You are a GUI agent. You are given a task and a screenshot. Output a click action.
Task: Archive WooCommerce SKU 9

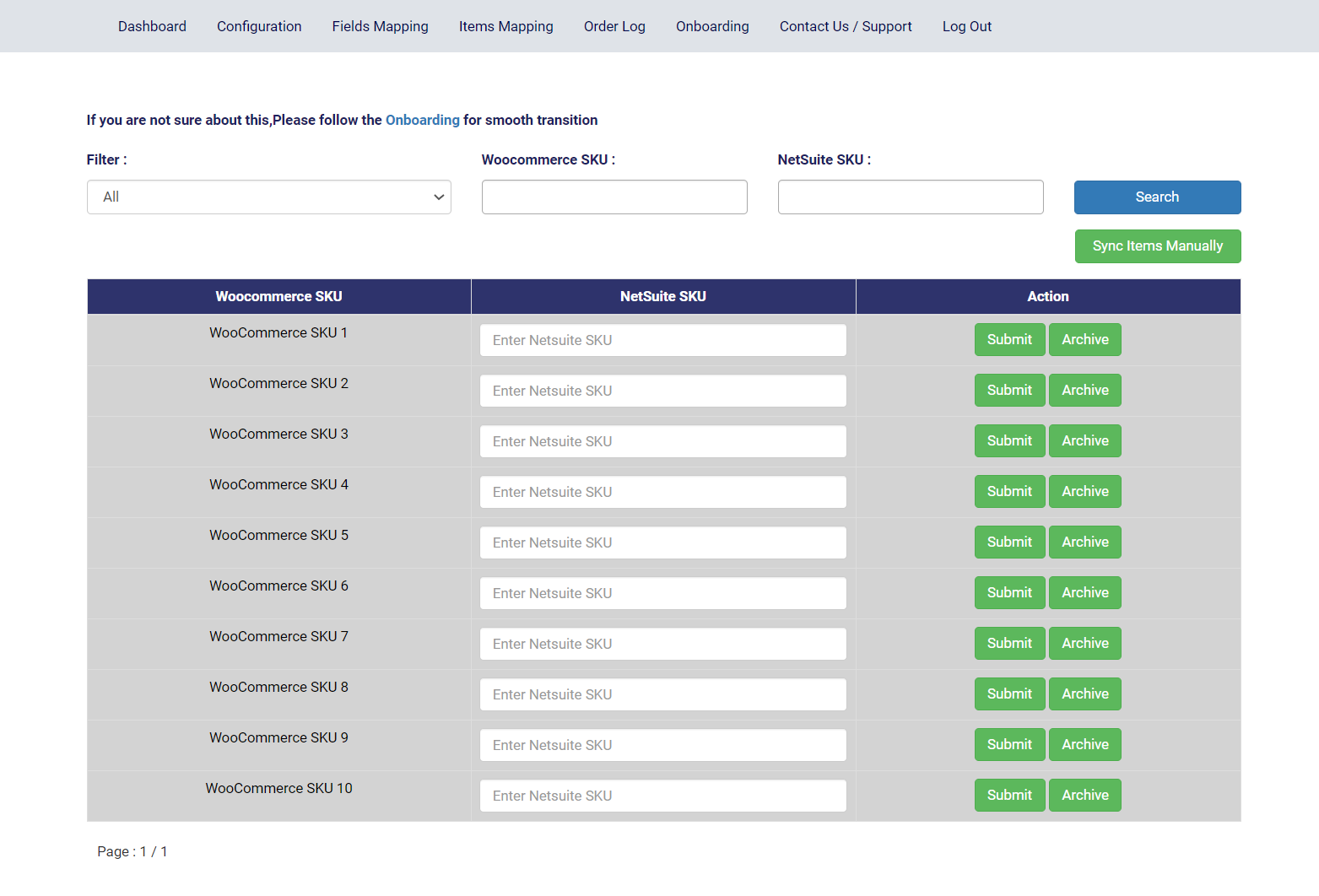[x=1085, y=744]
